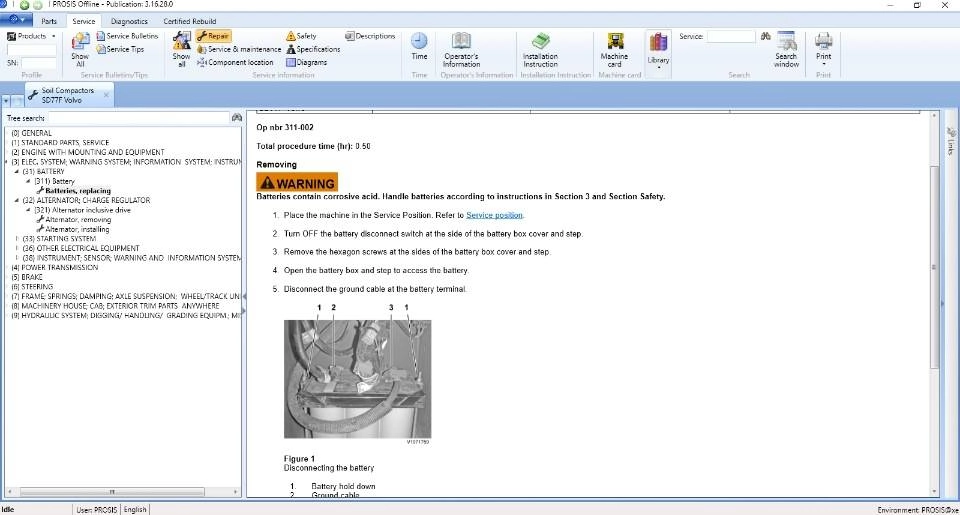Click the Print button
This screenshot has height=515, width=960.
click(x=823, y=49)
